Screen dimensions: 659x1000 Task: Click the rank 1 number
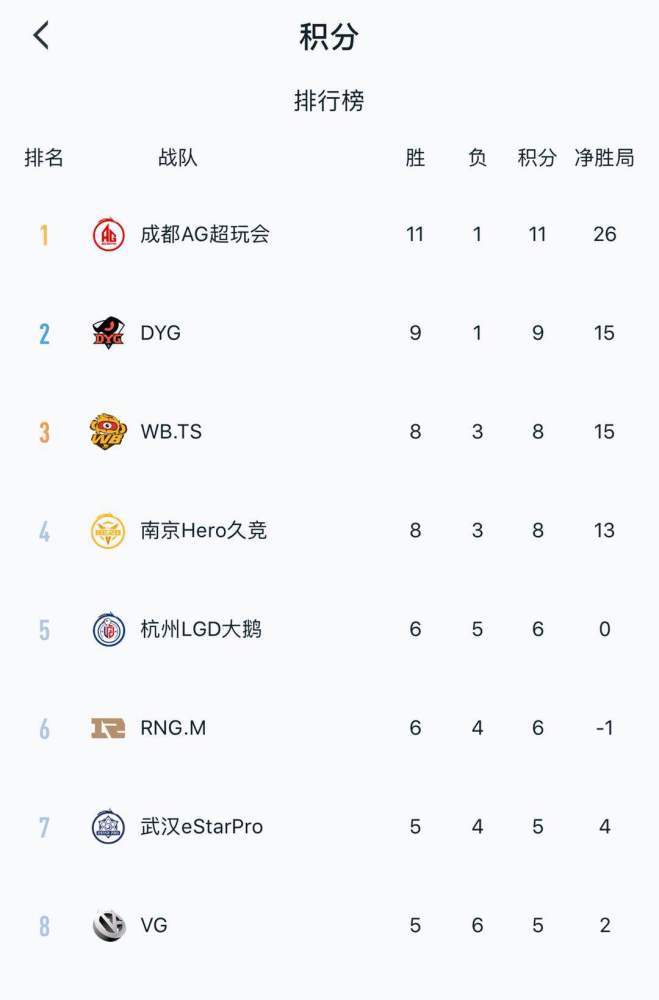pos(44,233)
